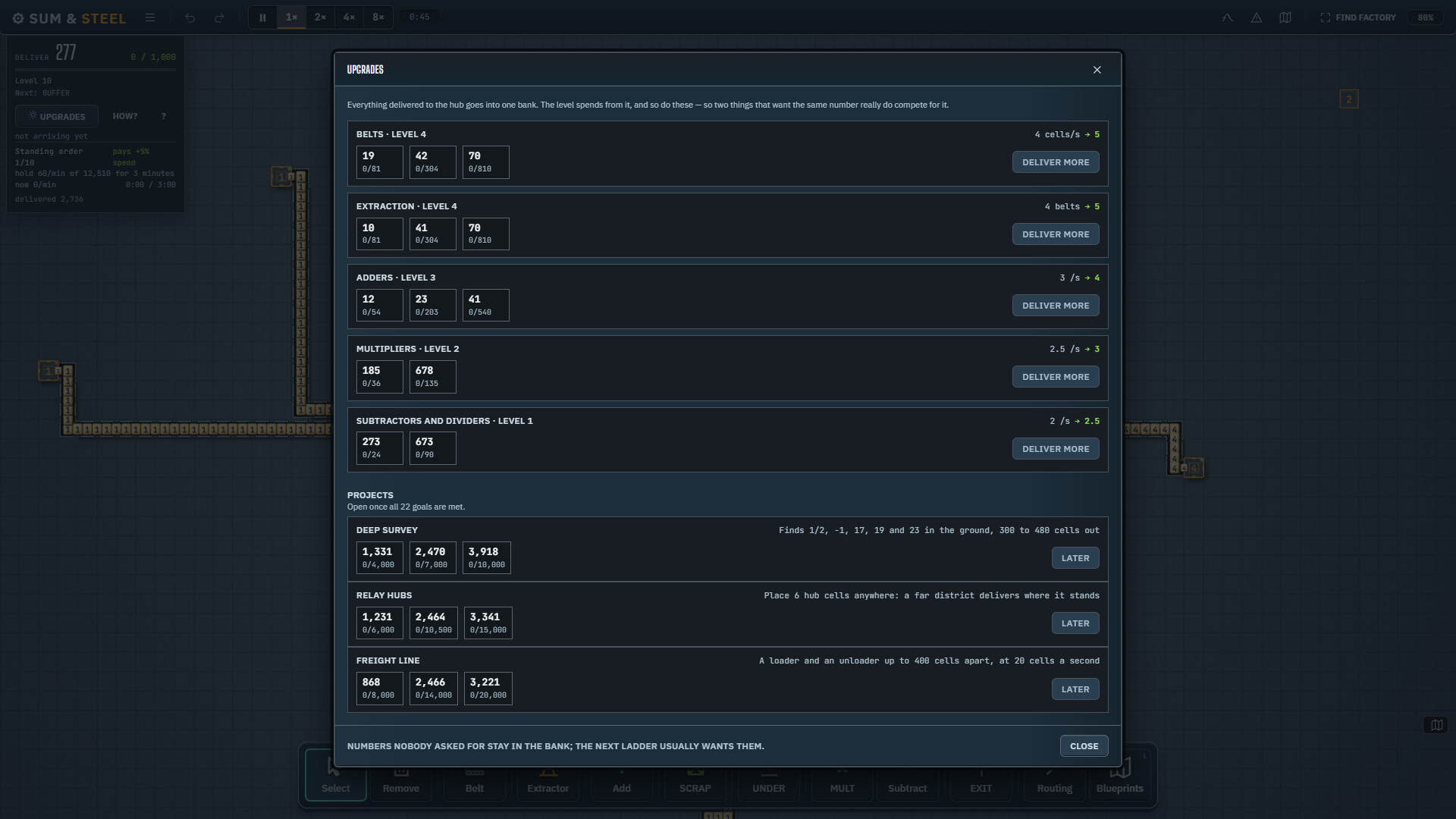Image resolution: width=1456 pixels, height=819 pixels.
Task: Deliver more for Subtractors and Dividers
Action: [1056, 449]
